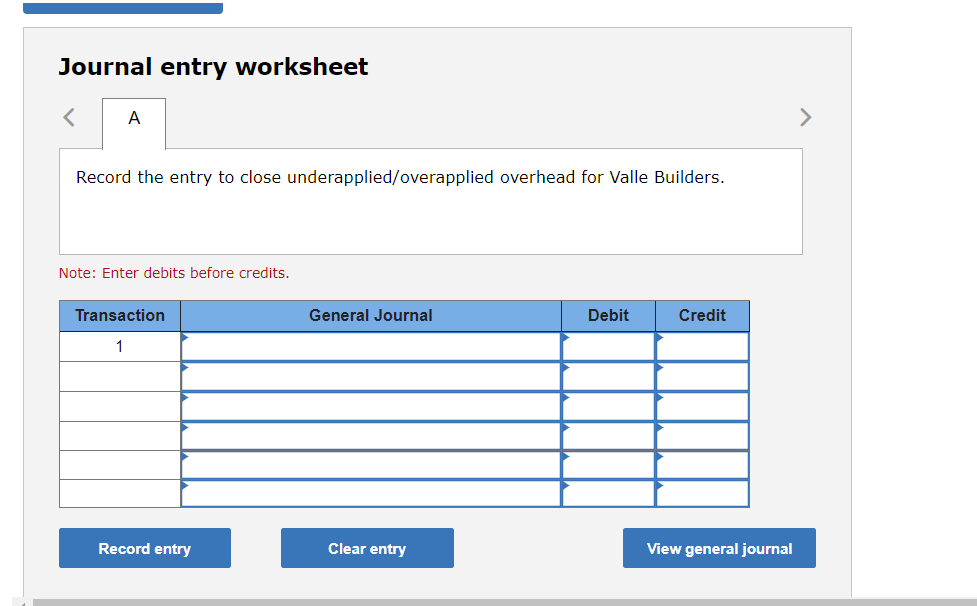Image resolution: width=977 pixels, height=606 pixels.
Task: Click the 'Note: Enter debits before credits.' text
Action: tap(174, 273)
